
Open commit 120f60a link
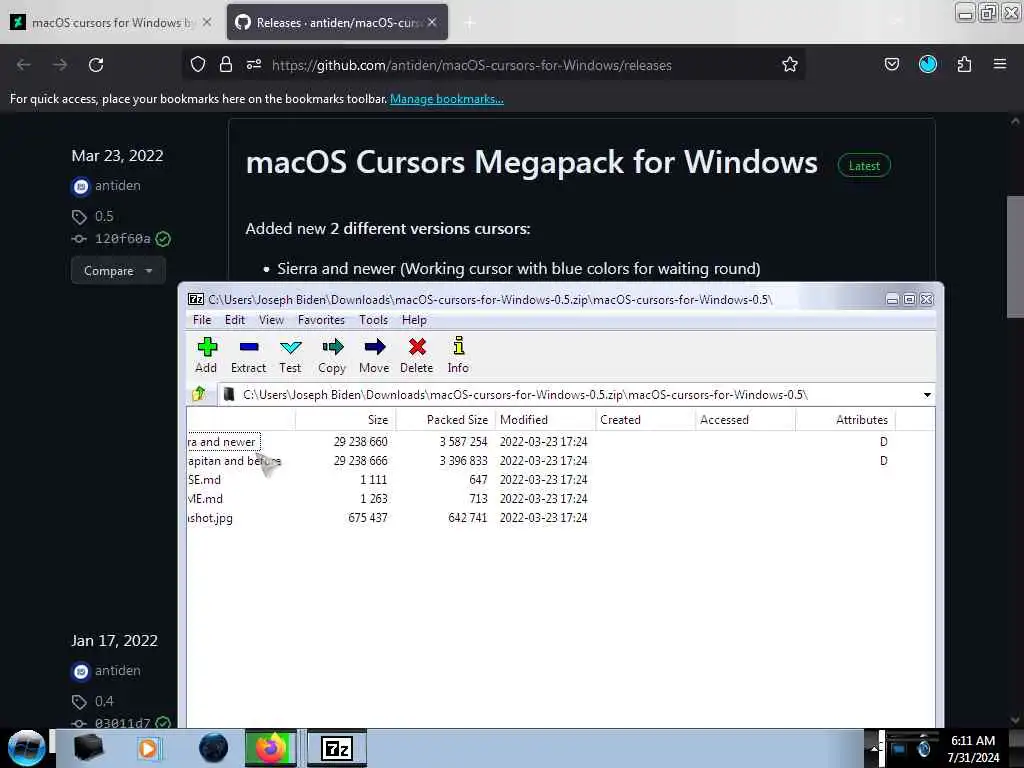[x=123, y=239]
